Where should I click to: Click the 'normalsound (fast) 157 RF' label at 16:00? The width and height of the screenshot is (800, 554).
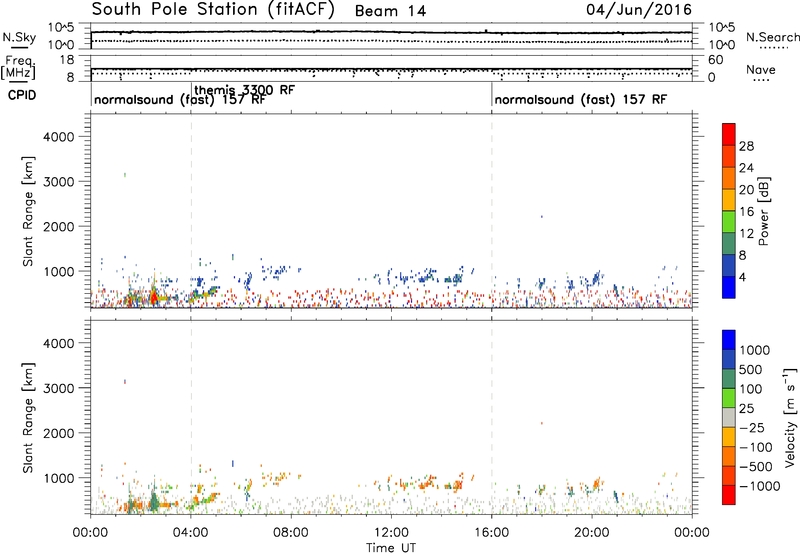click(581, 99)
